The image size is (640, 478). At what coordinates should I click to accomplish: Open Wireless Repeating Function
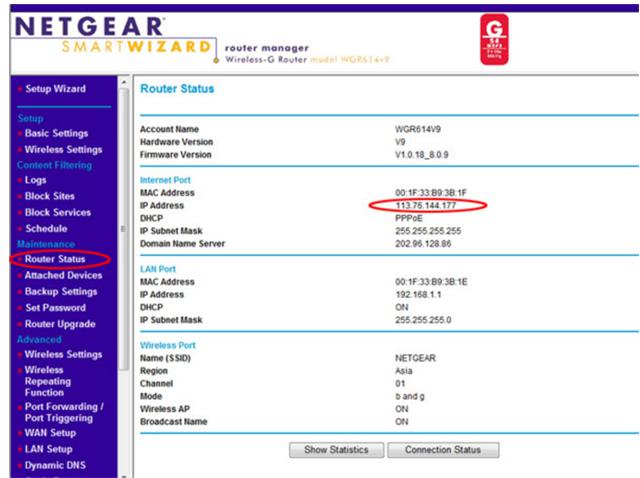(x=48, y=381)
